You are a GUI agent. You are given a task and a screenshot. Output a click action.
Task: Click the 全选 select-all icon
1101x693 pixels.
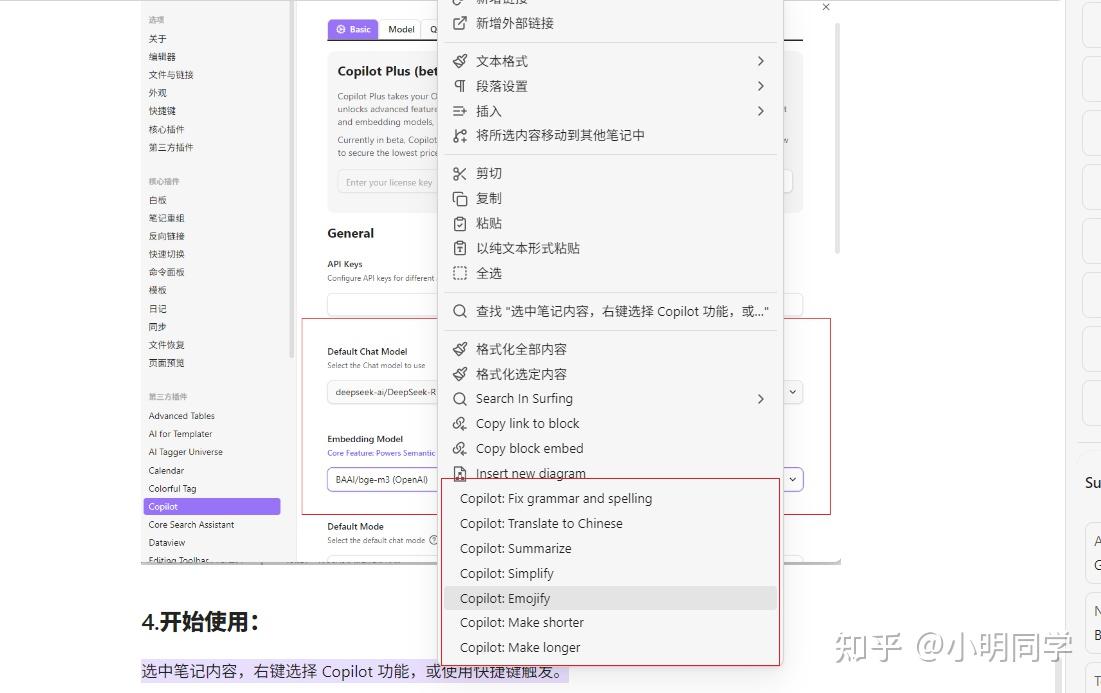460,272
